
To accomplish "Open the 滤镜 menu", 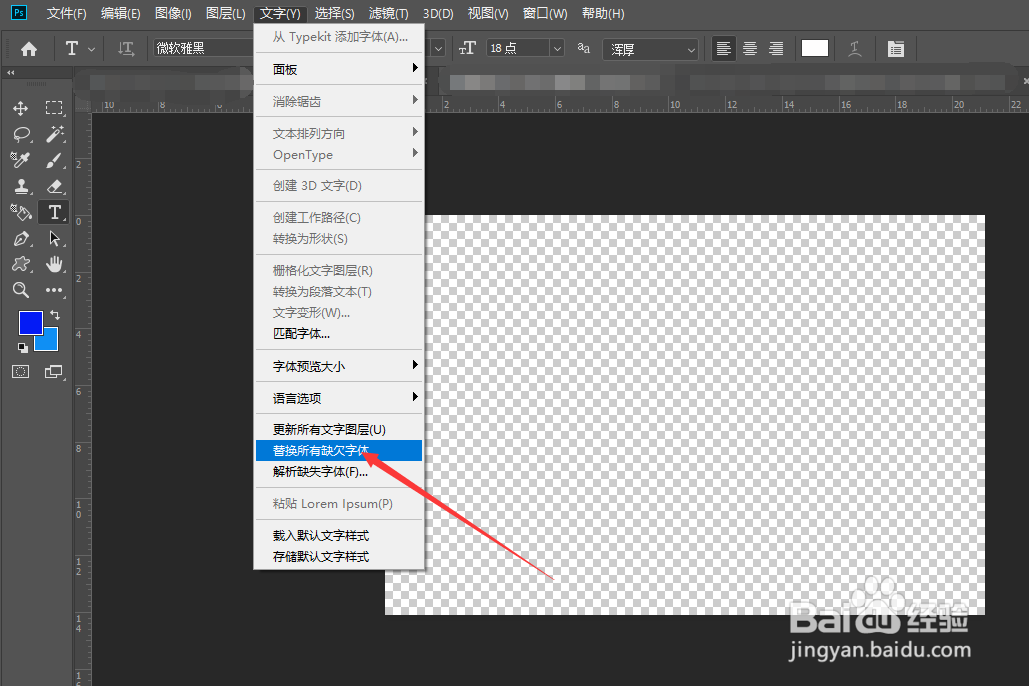I will coord(390,13).
